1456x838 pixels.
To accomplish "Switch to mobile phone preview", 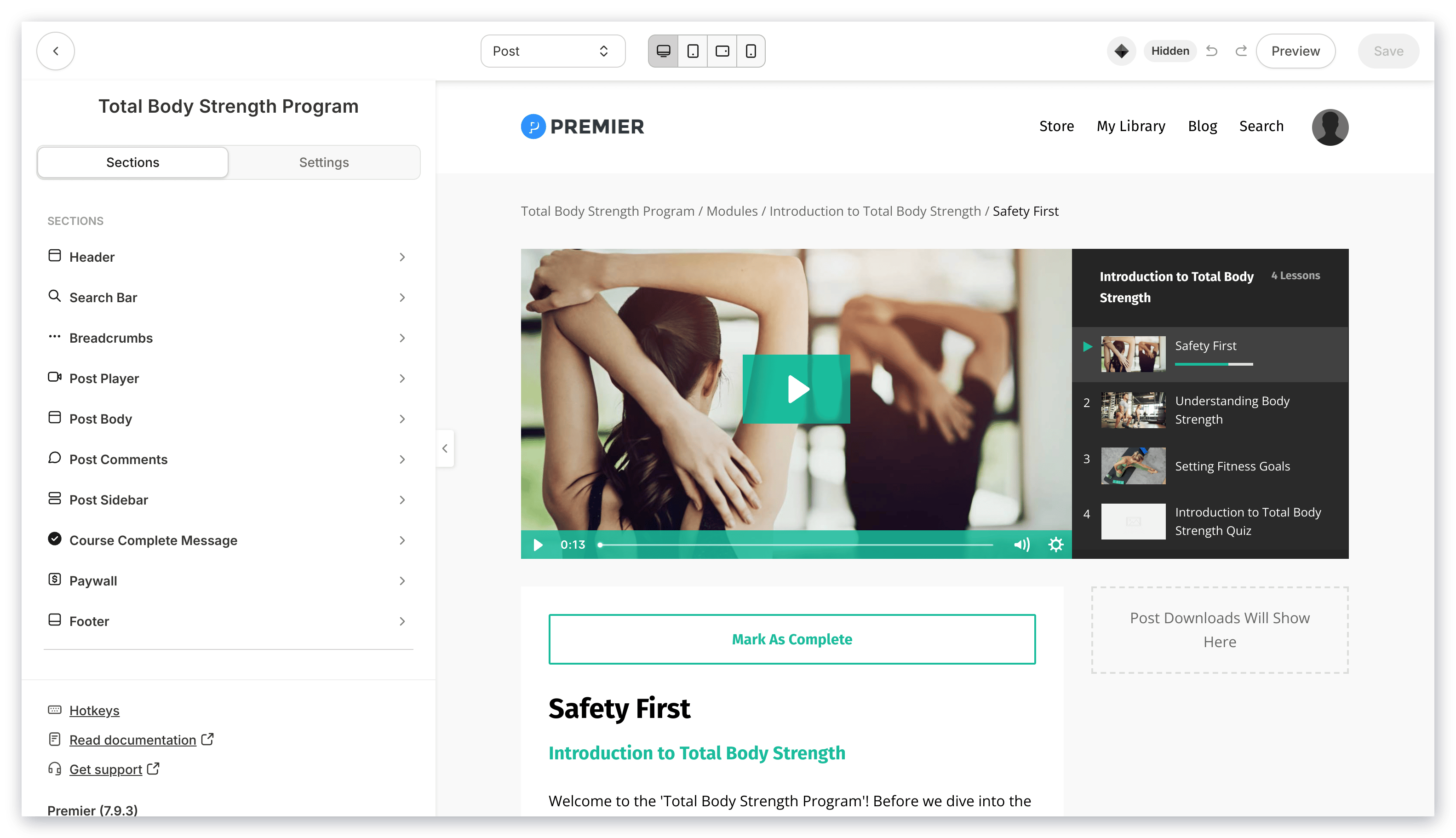I will pyautogui.click(x=751, y=51).
